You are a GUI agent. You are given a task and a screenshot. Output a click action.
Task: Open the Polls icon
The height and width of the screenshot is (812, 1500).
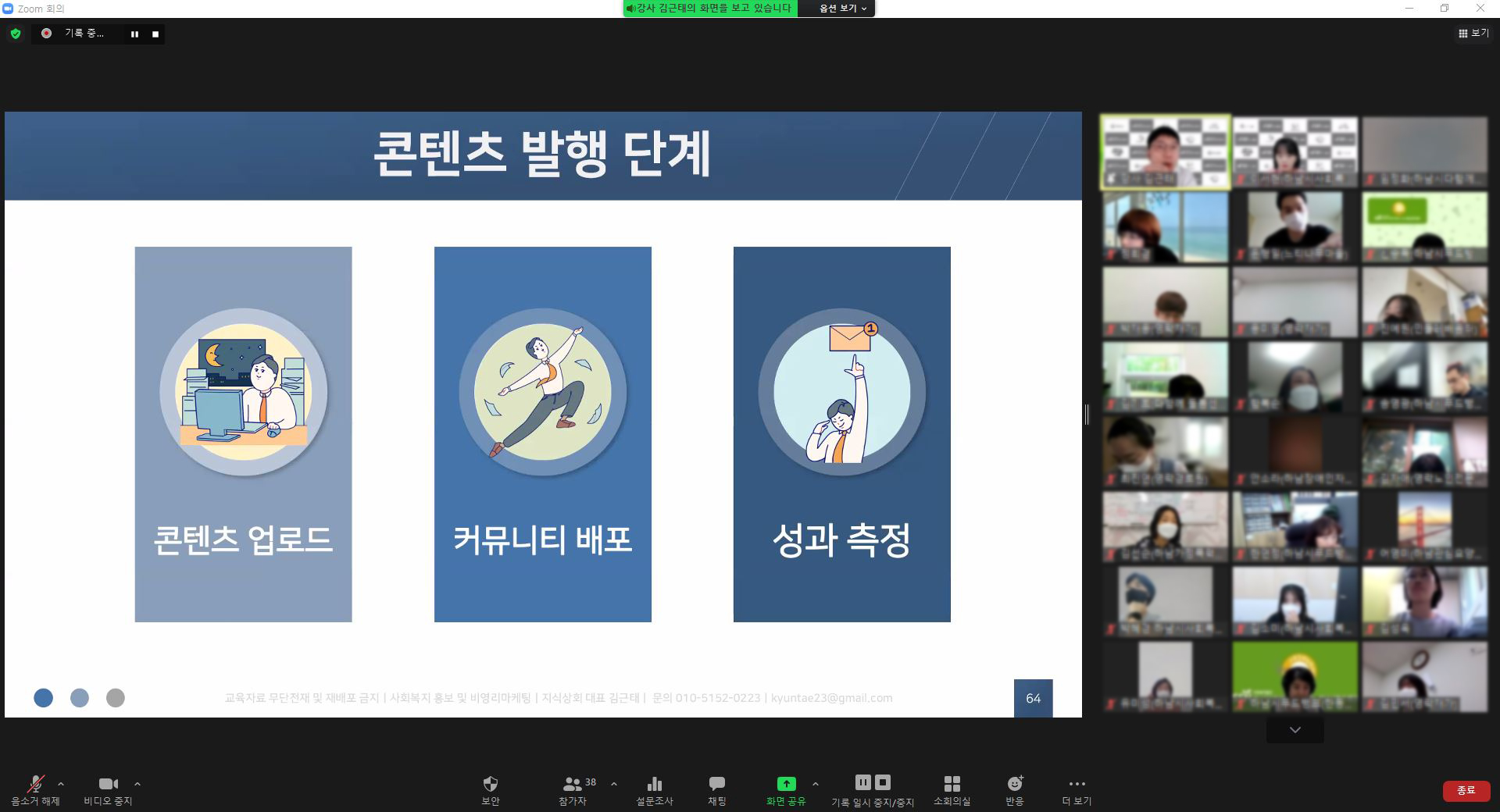click(654, 784)
